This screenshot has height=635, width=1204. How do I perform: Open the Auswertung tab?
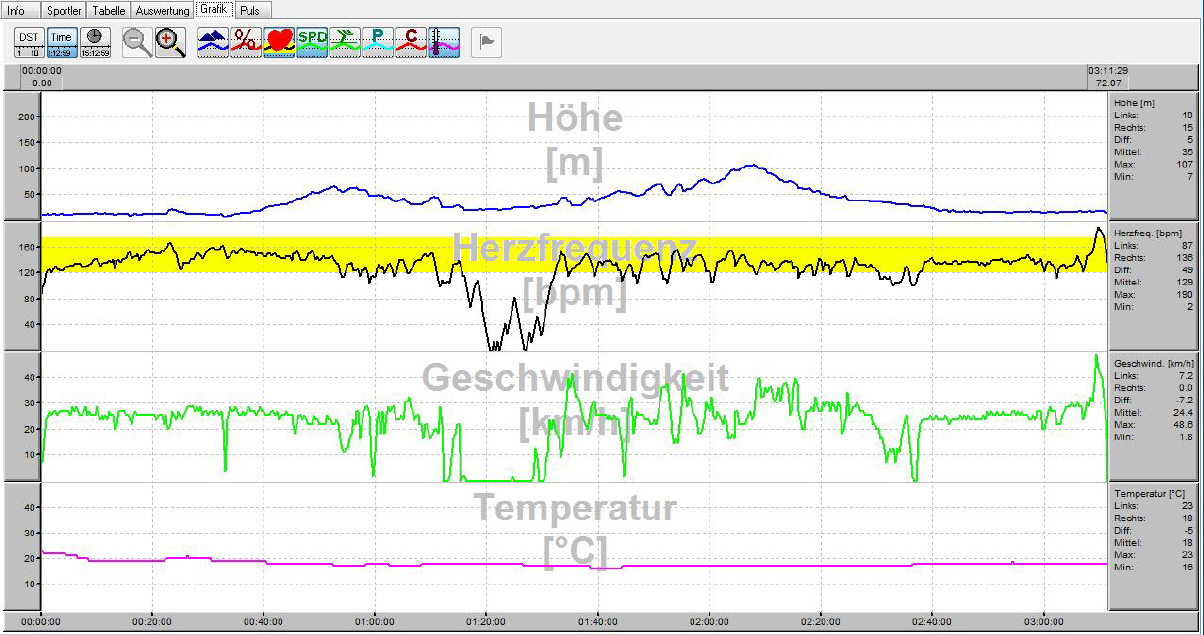click(163, 10)
